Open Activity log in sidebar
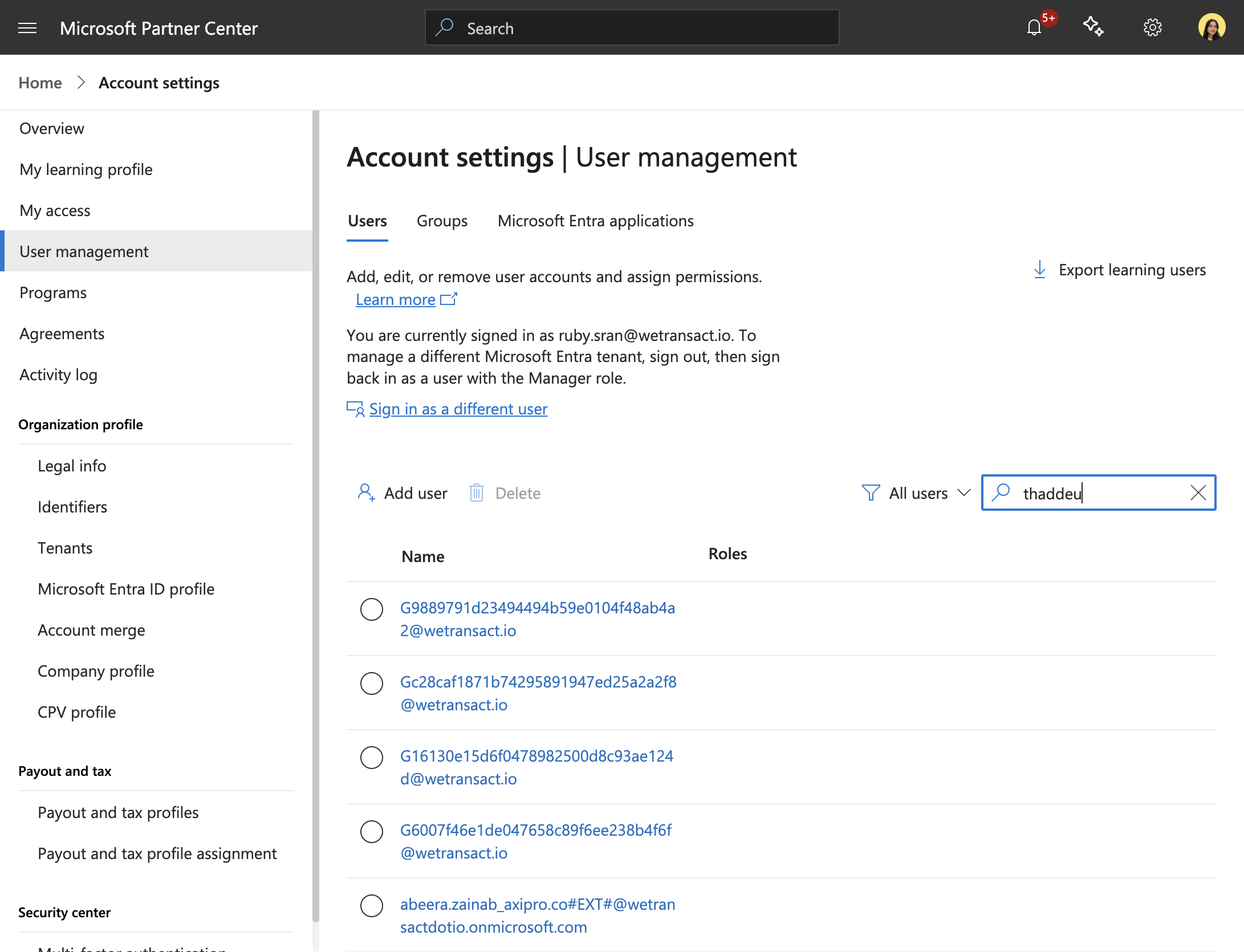This screenshot has width=1244, height=952. click(x=58, y=375)
